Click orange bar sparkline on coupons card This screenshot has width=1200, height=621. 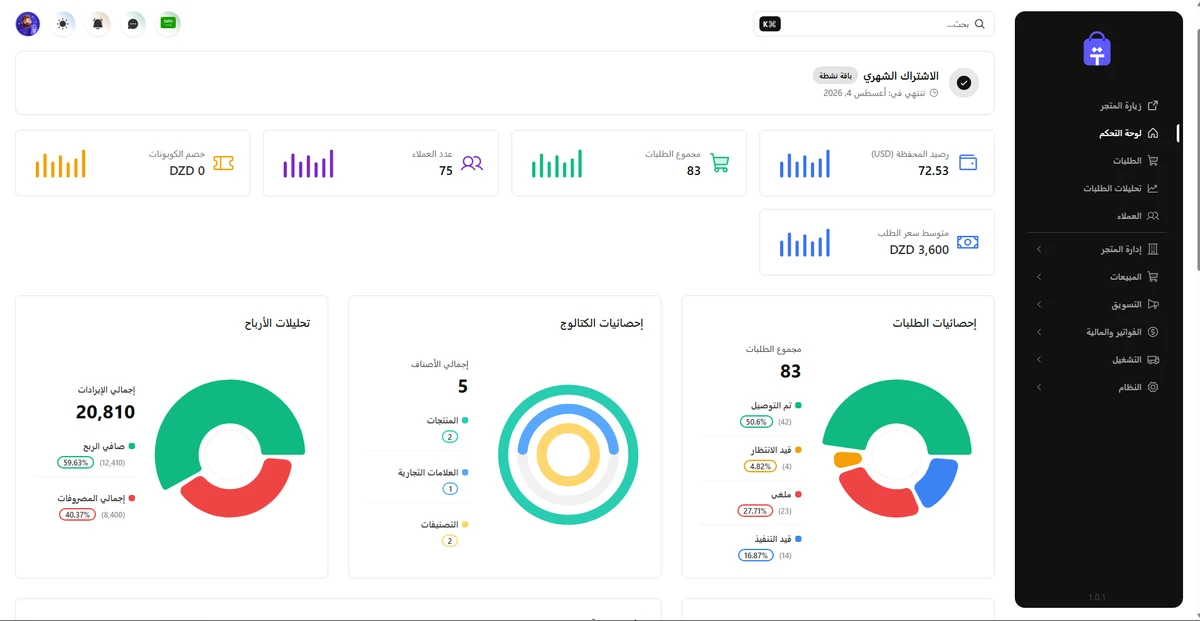[60, 164]
